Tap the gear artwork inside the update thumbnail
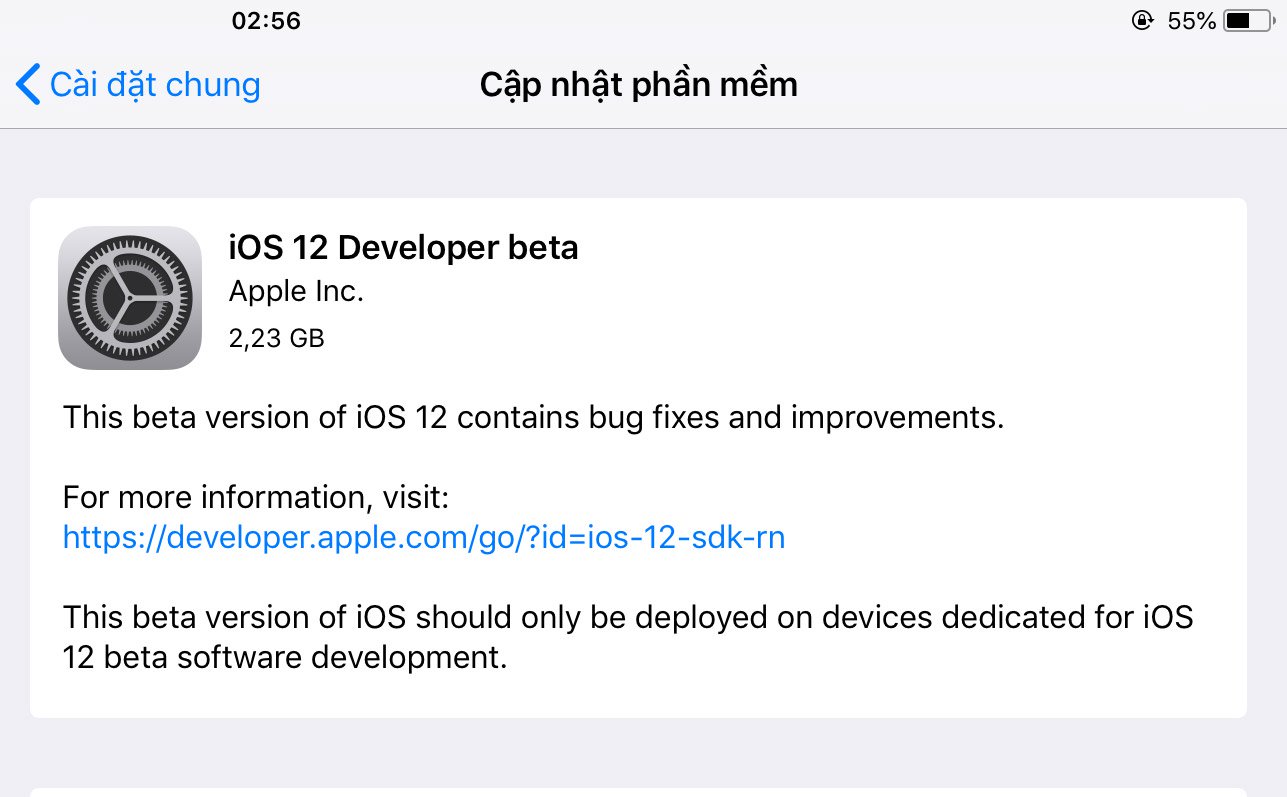1287x797 pixels. (x=129, y=297)
